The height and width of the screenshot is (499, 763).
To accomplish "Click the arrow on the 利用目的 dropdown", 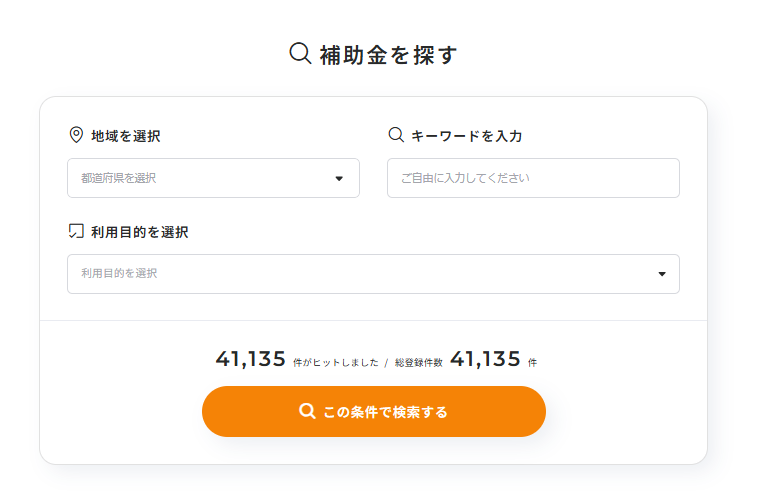I will click(662, 274).
